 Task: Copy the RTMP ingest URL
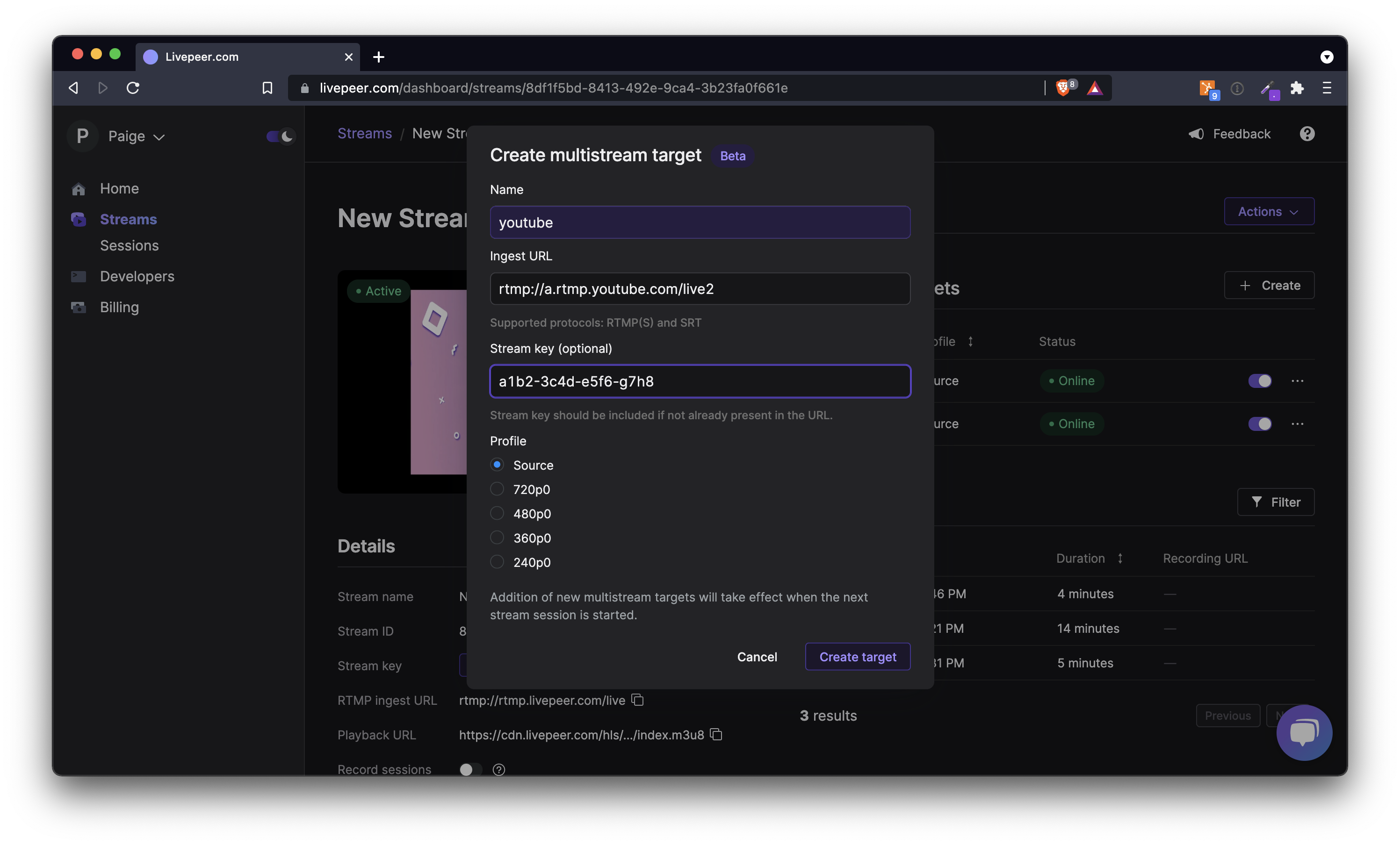[x=637, y=700]
